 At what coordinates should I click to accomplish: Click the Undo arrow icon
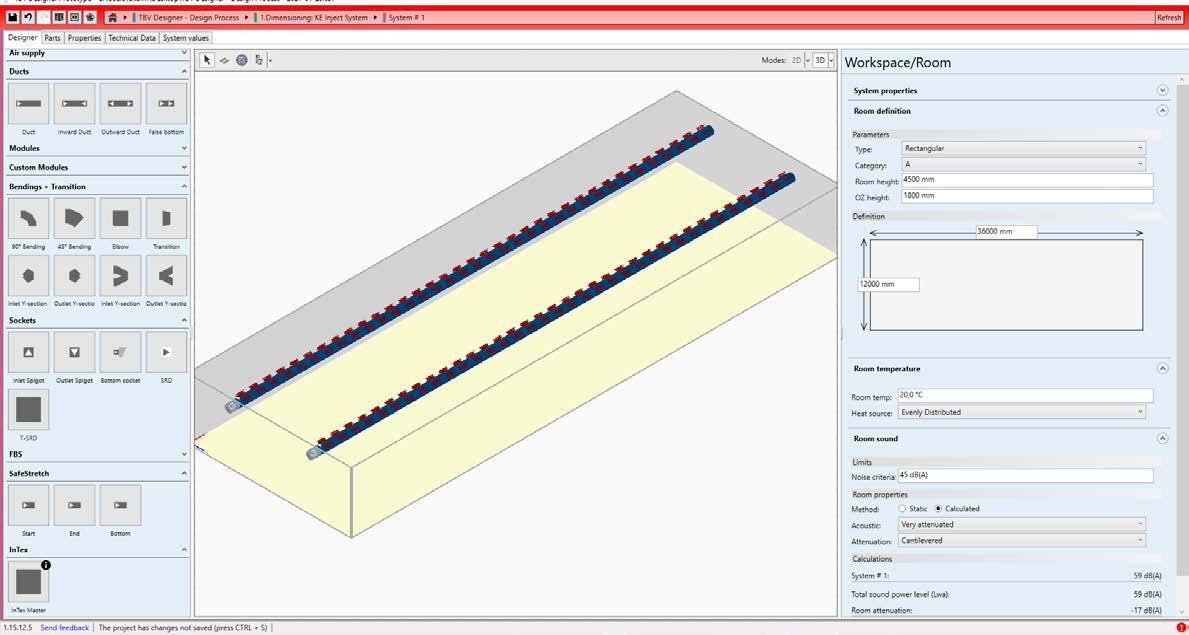28,17
